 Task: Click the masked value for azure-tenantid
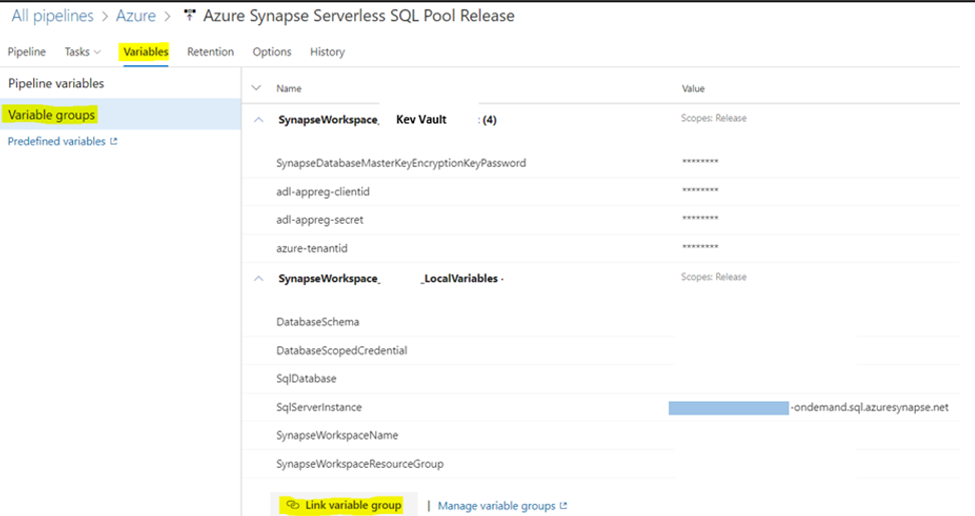(700, 247)
